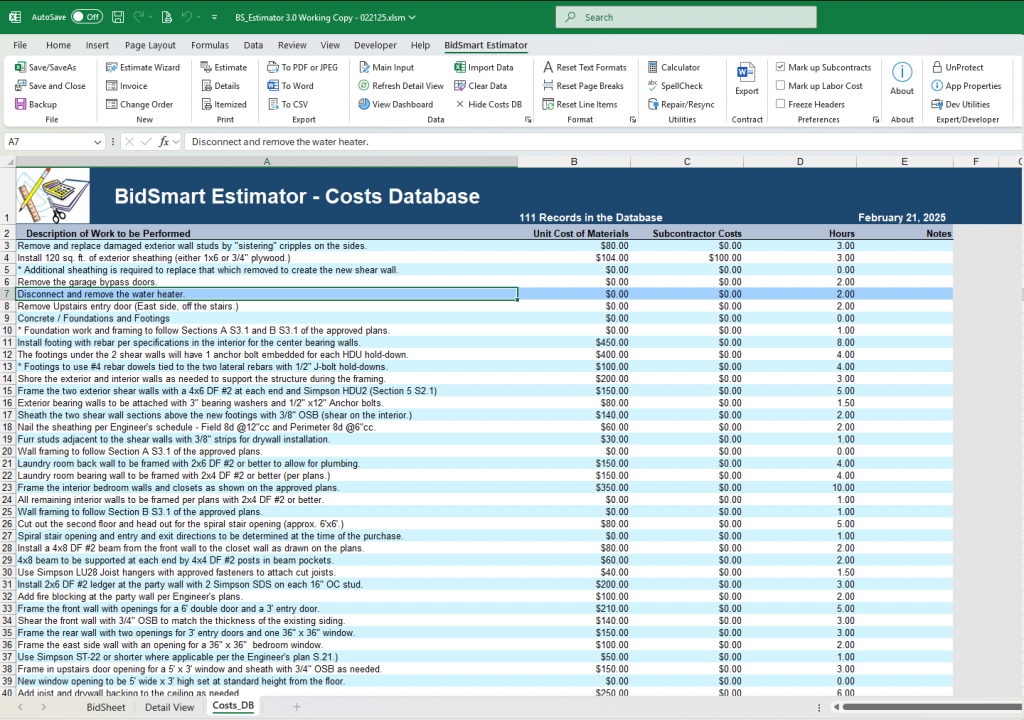This screenshot has height=720, width=1024.
Task: Select all cells with corner button
Action: pos(8,161)
